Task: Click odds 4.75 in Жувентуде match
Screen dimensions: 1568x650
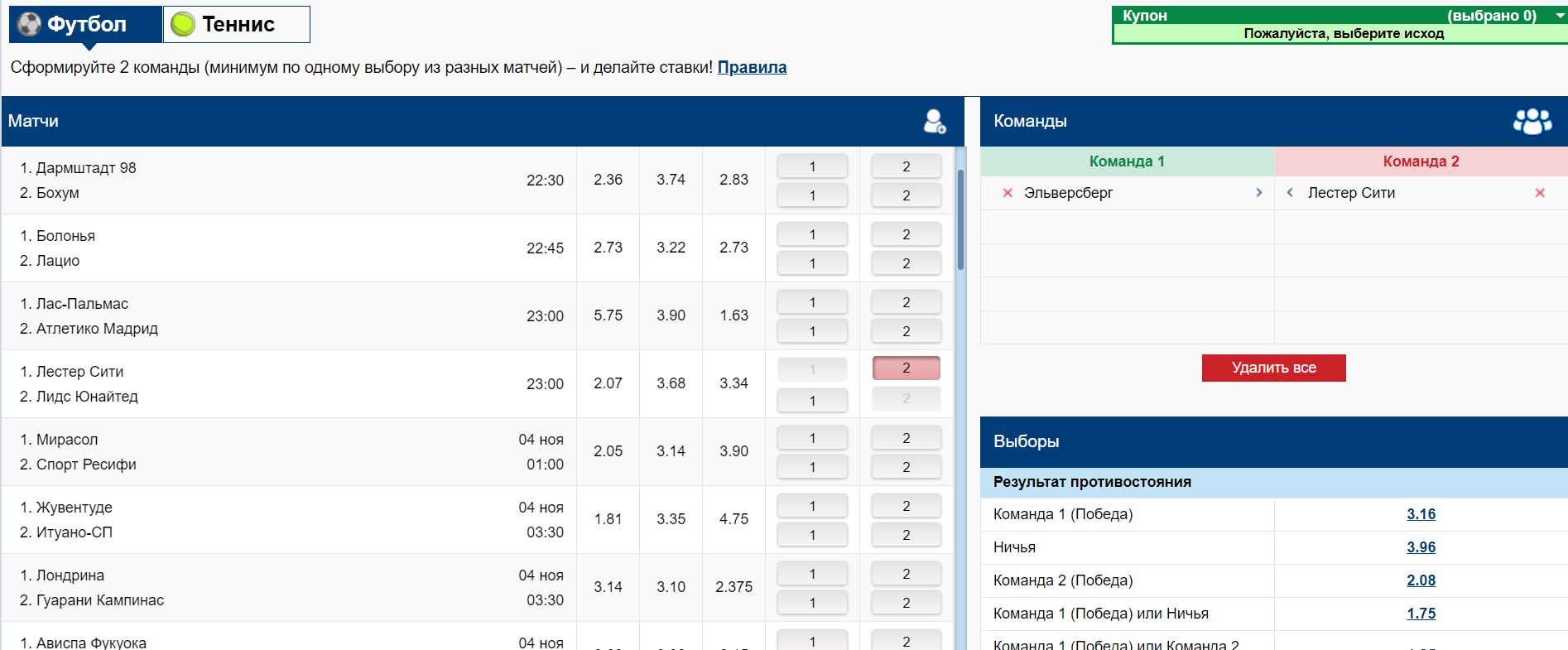Action: pyautogui.click(x=733, y=519)
